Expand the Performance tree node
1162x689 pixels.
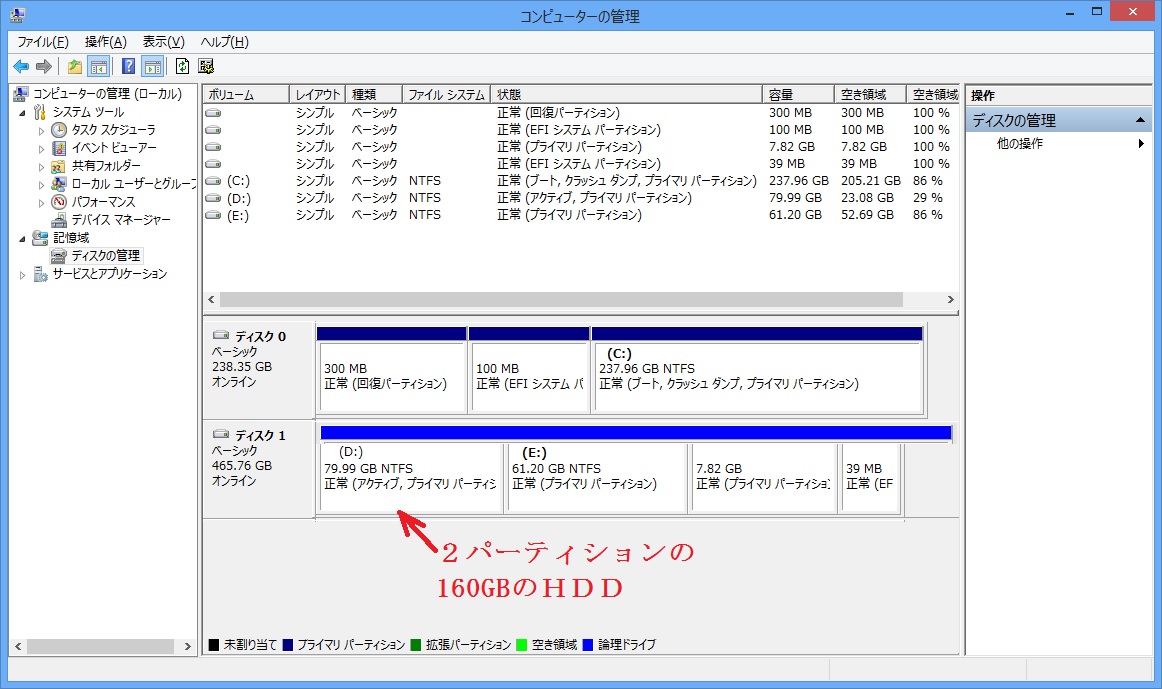click(x=42, y=202)
